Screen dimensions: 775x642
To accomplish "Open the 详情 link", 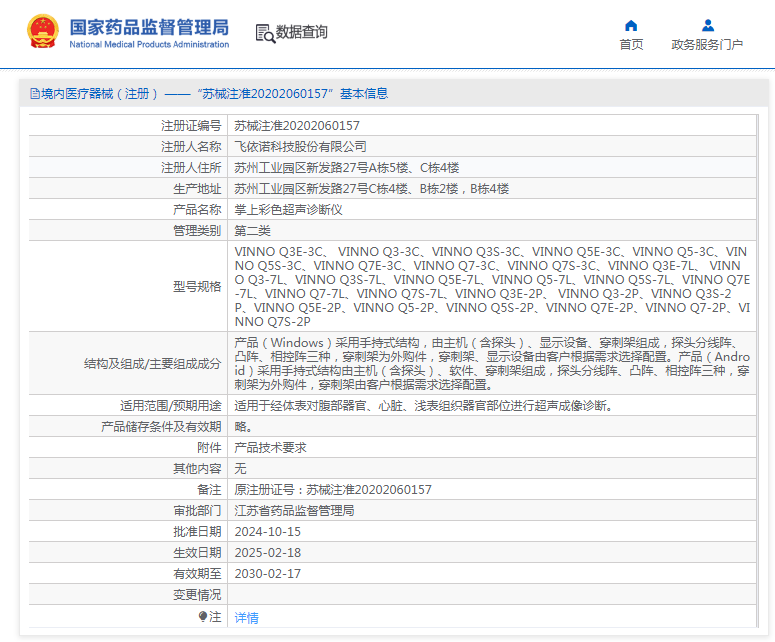I will pos(246,618).
